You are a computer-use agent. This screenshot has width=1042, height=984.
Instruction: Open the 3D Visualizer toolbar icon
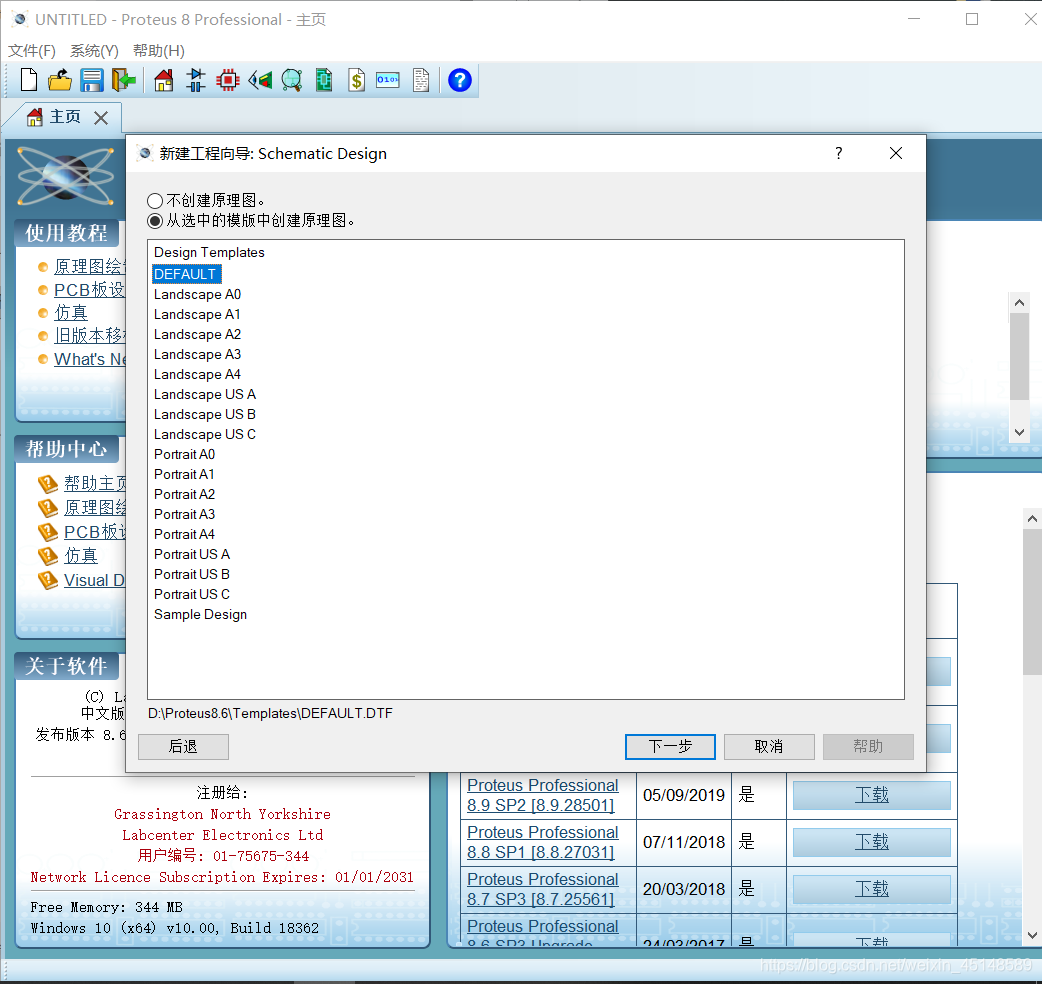[x=260, y=80]
